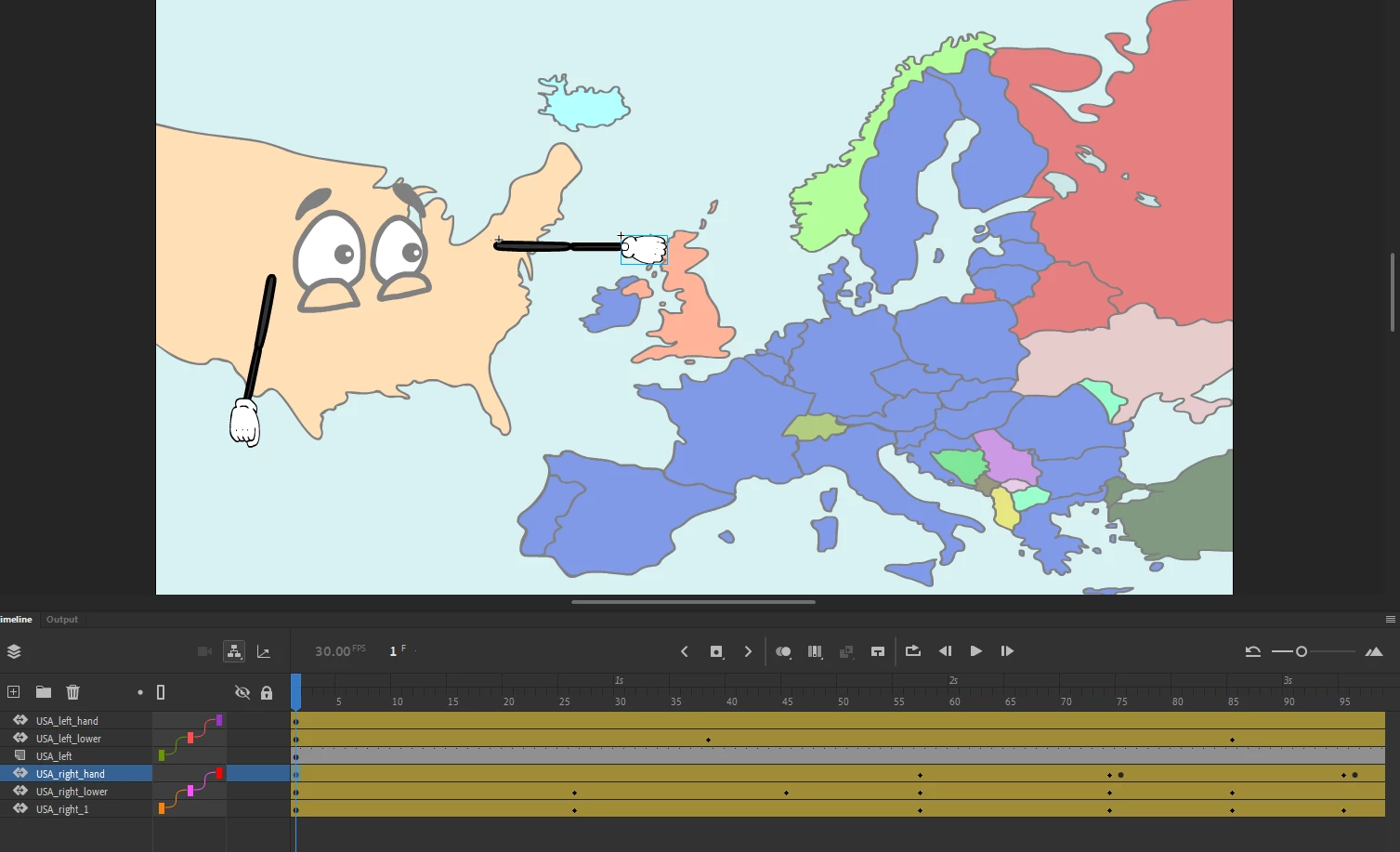The image size is (1400, 852).
Task: Toggle lock all layers padlock icon
Action: pyautogui.click(x=267, y=692)
